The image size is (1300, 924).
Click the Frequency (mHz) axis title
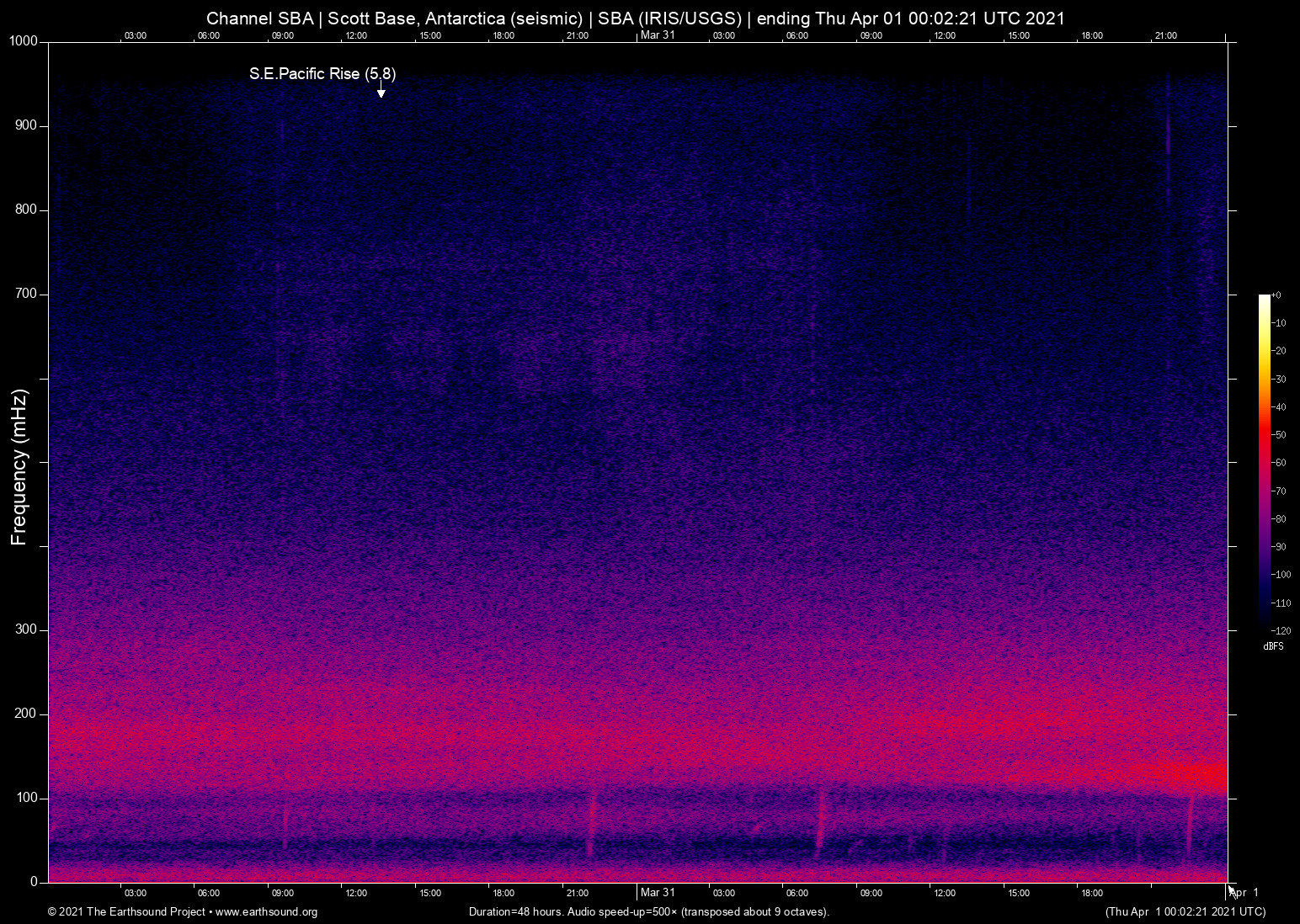pos(19,467)
